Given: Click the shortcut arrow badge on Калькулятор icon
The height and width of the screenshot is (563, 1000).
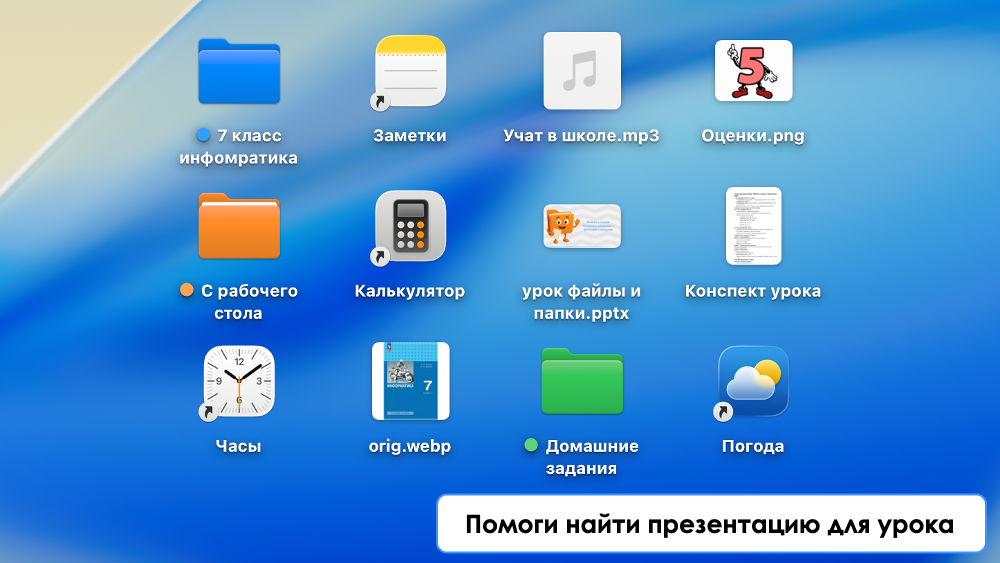Looking at the screenshot, I should (380, 257).
